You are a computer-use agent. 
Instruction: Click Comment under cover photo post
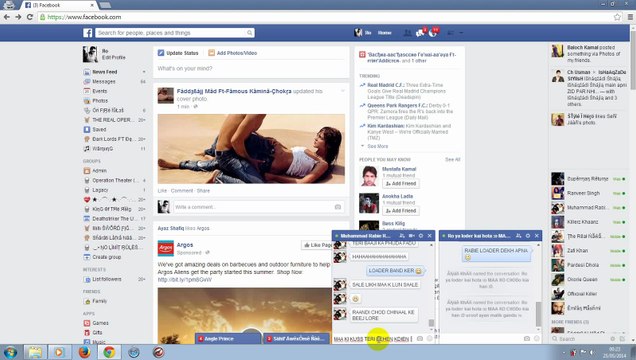point(182,191)
